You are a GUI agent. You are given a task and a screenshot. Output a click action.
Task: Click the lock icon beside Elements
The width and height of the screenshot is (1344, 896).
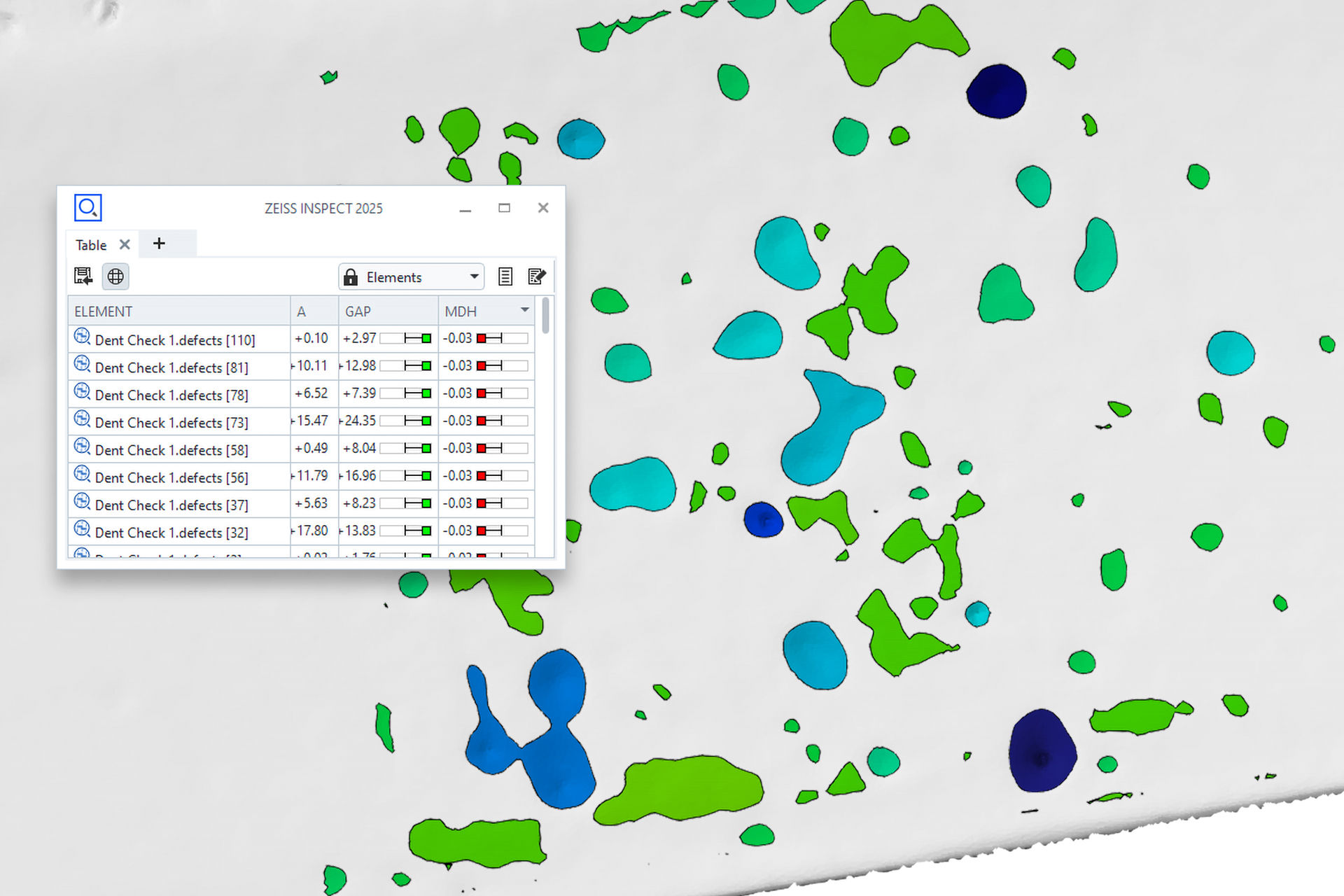click(x=351, y=277)
